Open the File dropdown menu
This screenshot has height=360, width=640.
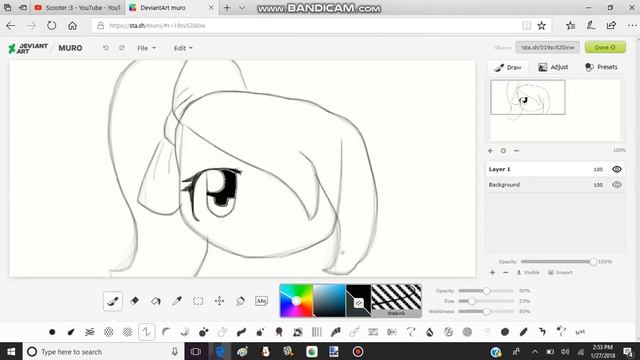pos(147,48)
